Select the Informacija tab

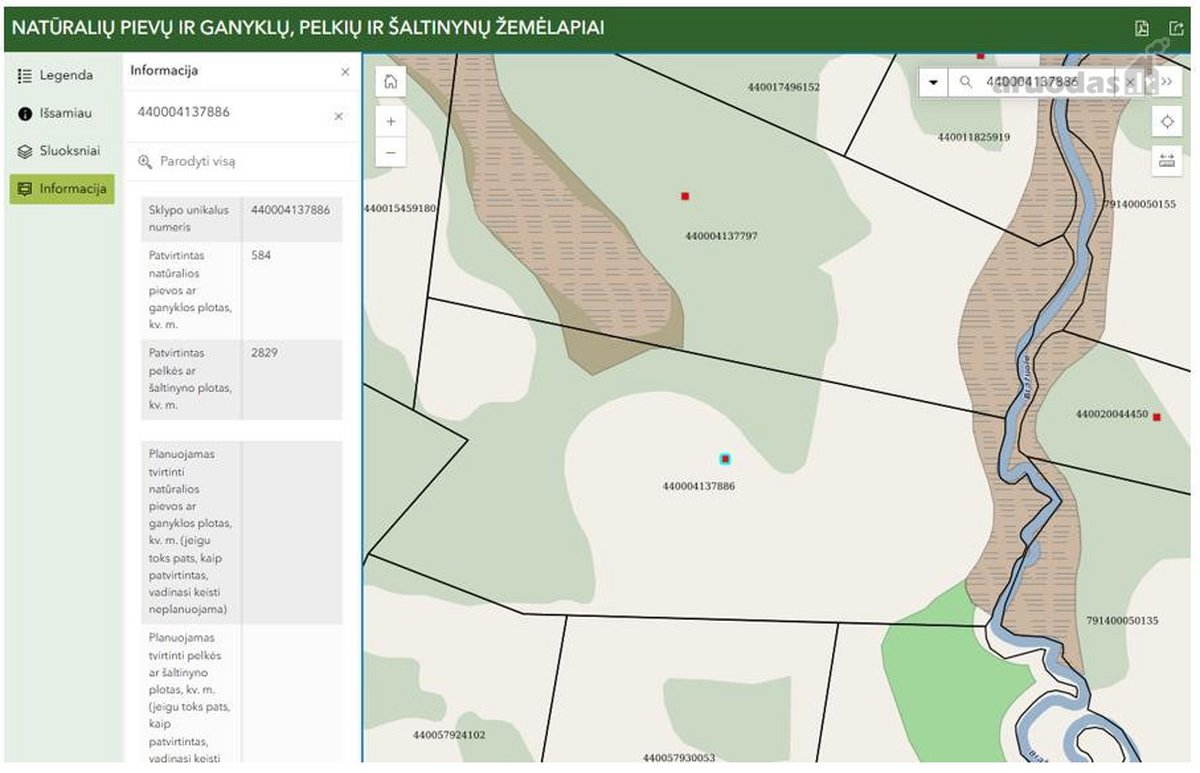(x=62, y=189)
